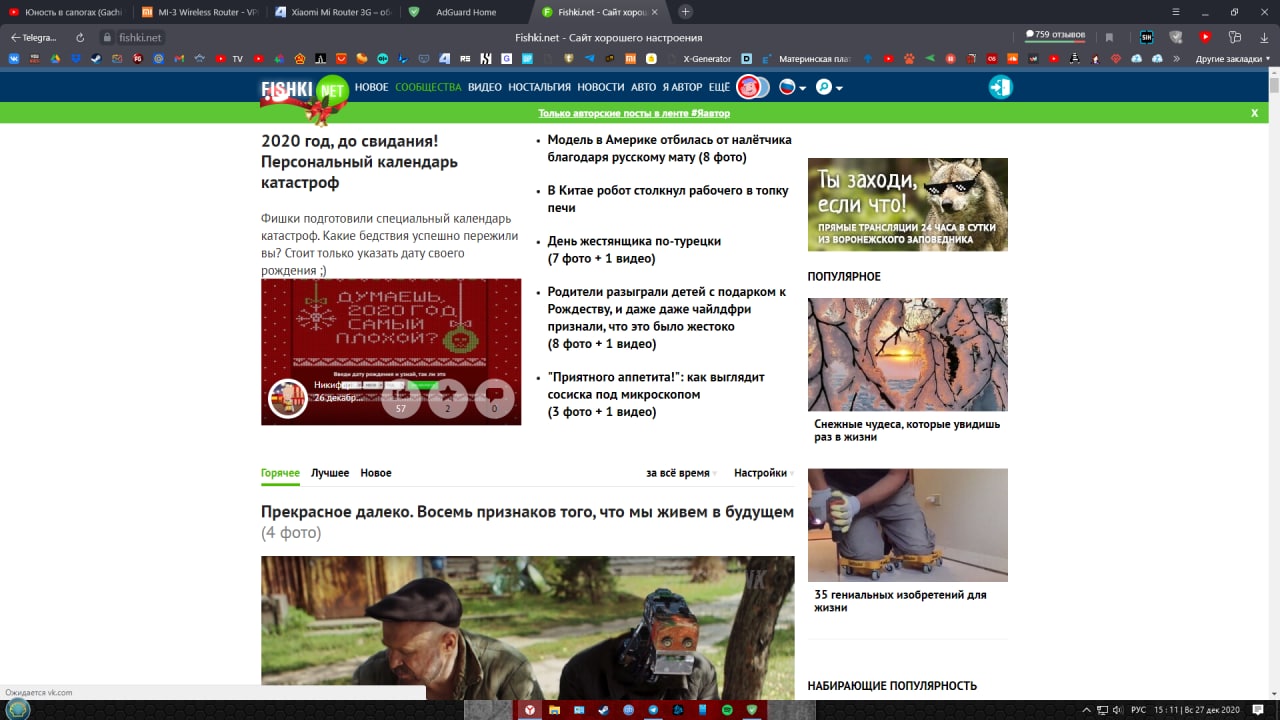Image resolution: width=1280 pixels, height=720 pixels.
Task: Open the 'ЕЩЁ' menu in site header
Action: point(719,87)
